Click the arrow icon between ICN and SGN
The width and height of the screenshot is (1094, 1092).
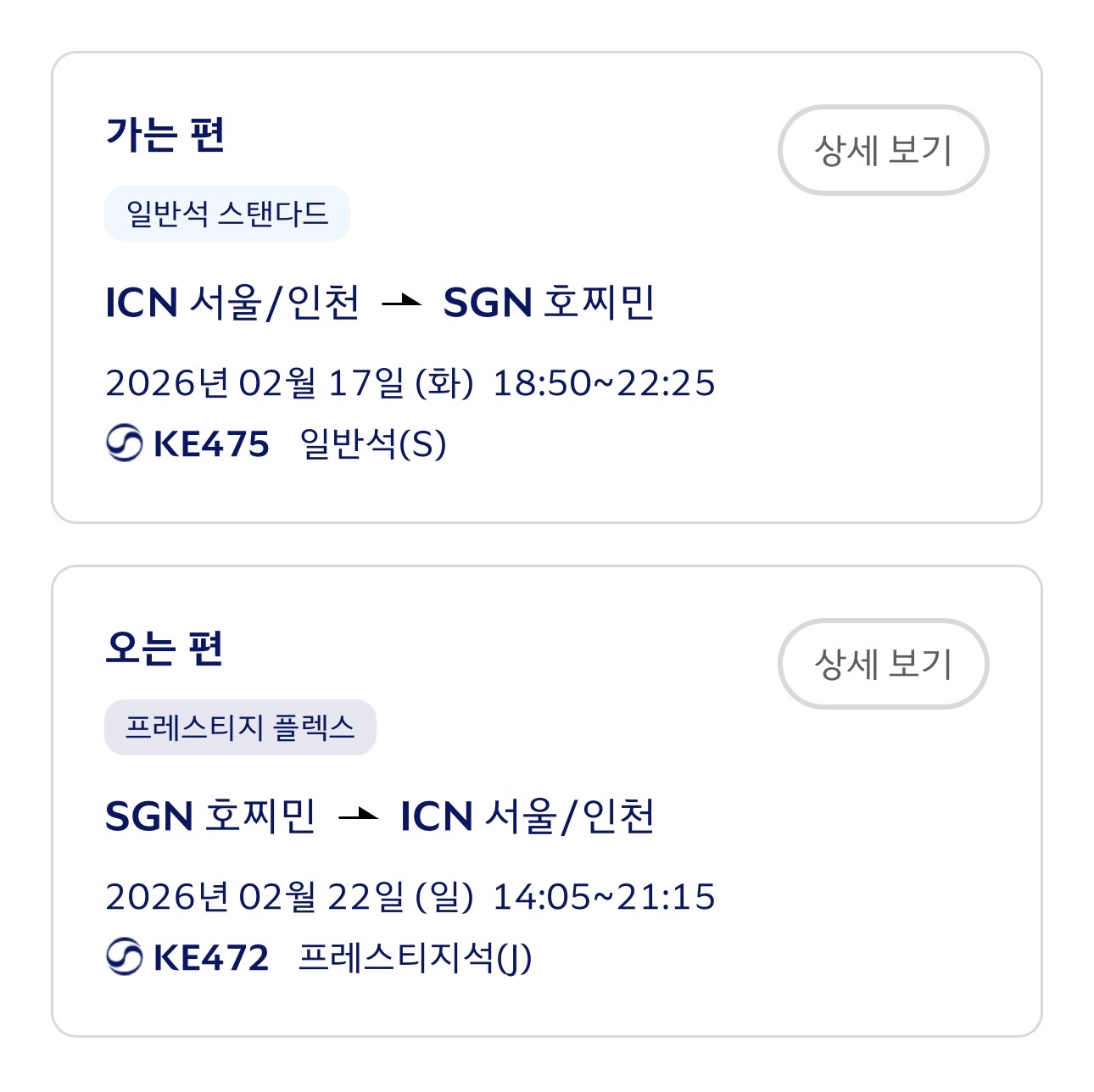click(401, 301)
